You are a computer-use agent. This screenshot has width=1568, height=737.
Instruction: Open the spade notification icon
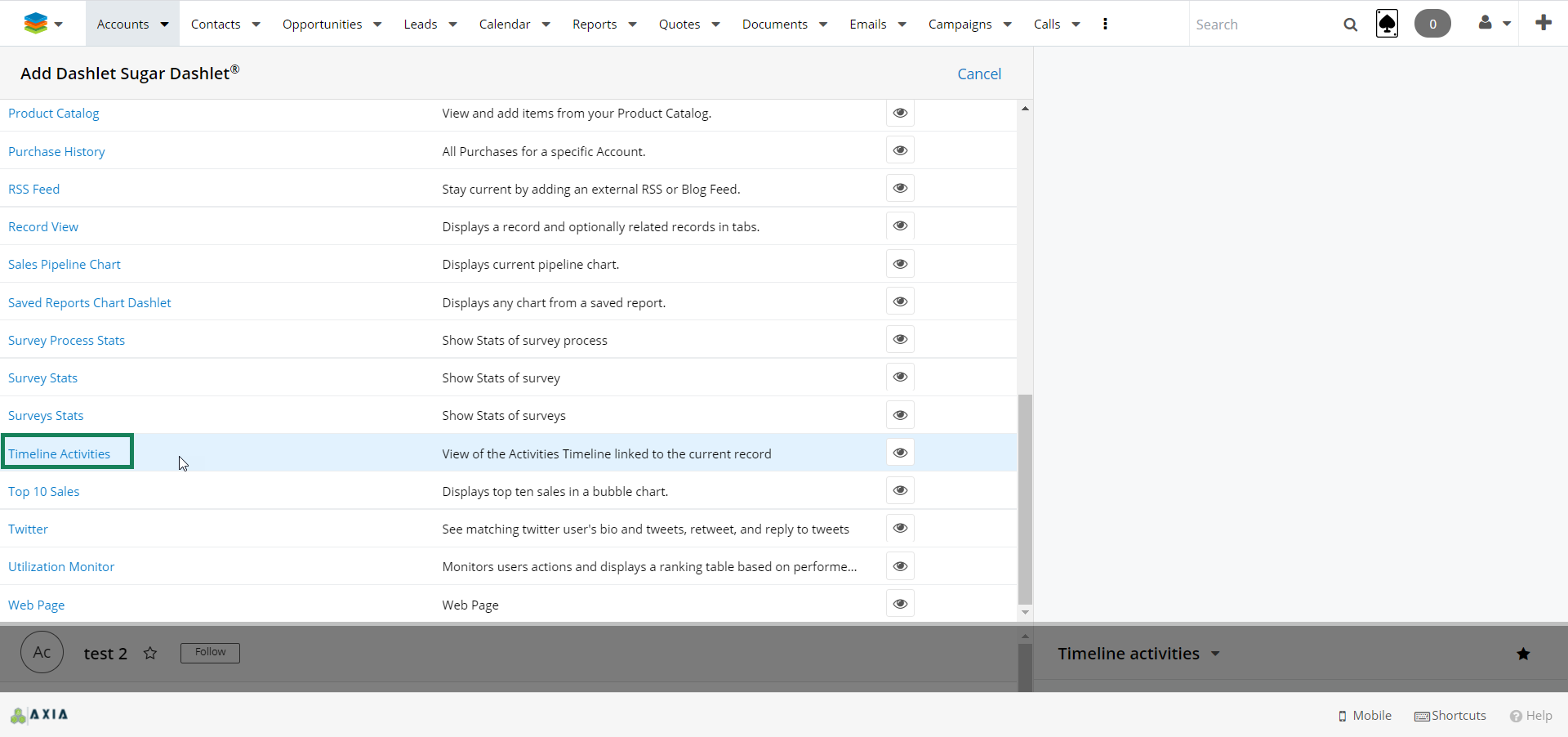coord(1387,24)
